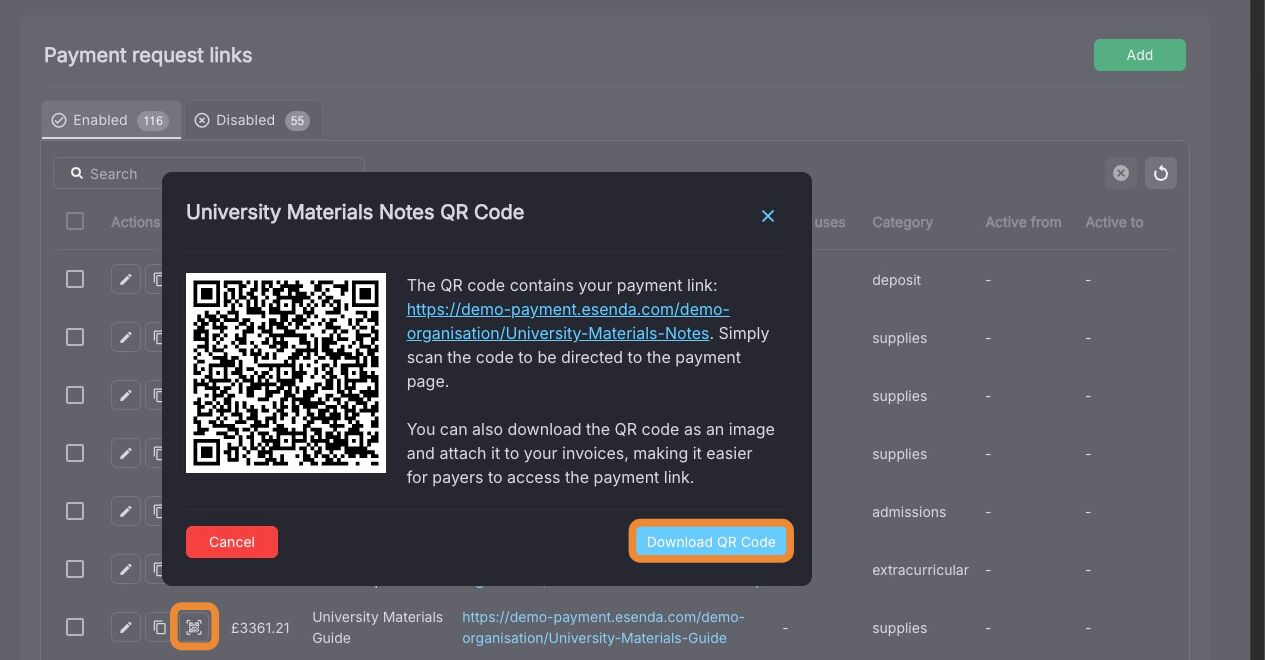
Task: Copy the University Materials Guide link icon
Action: tap(159, 627)
